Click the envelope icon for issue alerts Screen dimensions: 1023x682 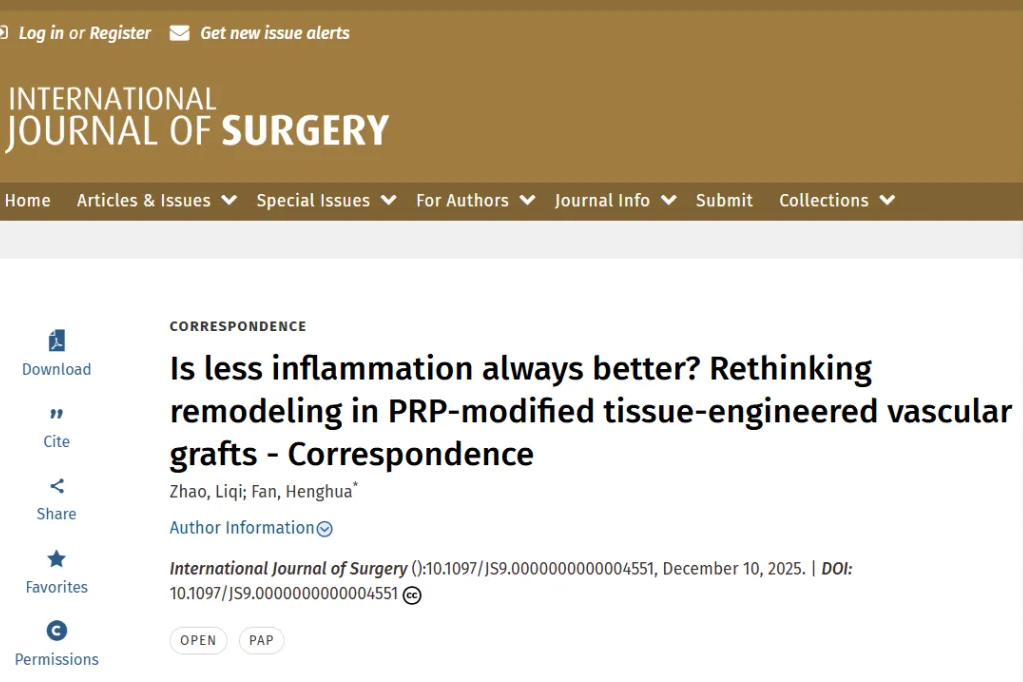click(179, 33)
